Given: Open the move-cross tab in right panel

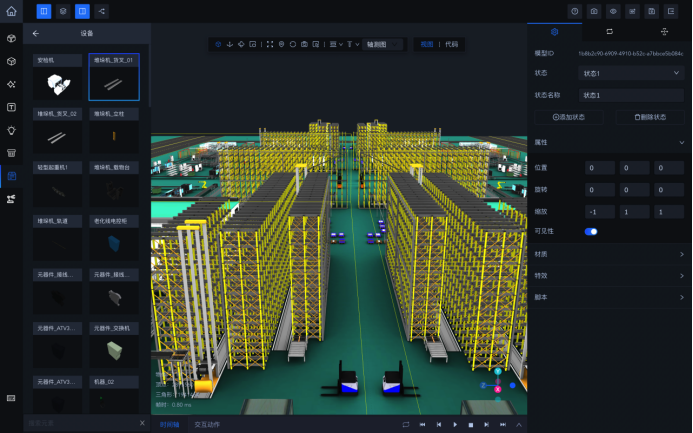Looking at the screenshot, I should (664, 32).
